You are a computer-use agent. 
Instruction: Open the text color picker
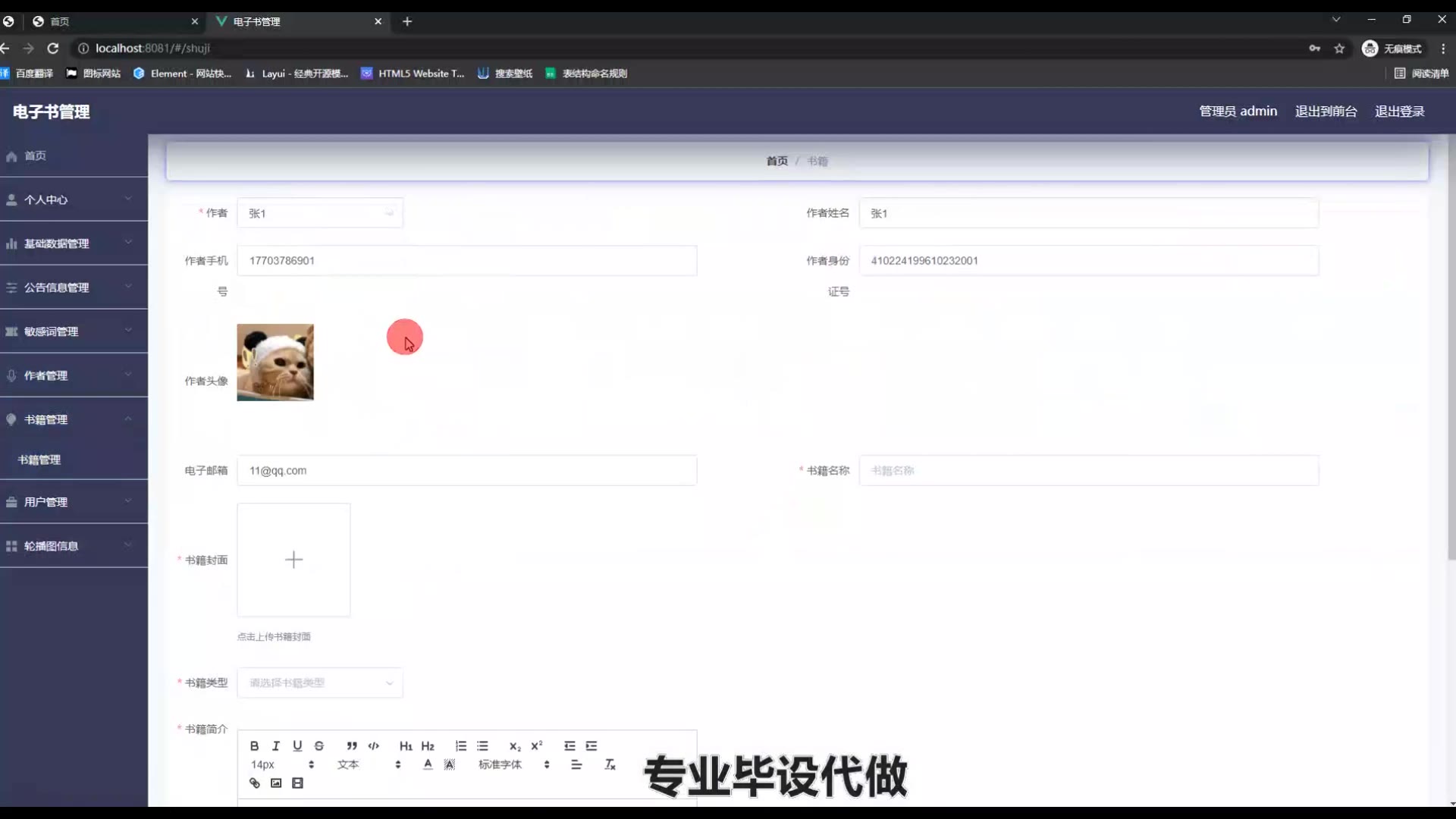428,764
